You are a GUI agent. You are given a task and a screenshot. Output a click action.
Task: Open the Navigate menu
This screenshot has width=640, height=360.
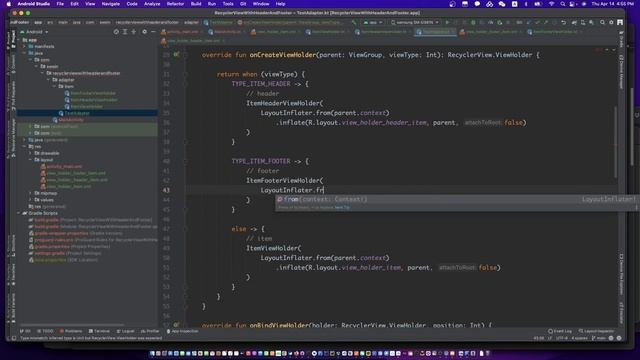[111, 4]
